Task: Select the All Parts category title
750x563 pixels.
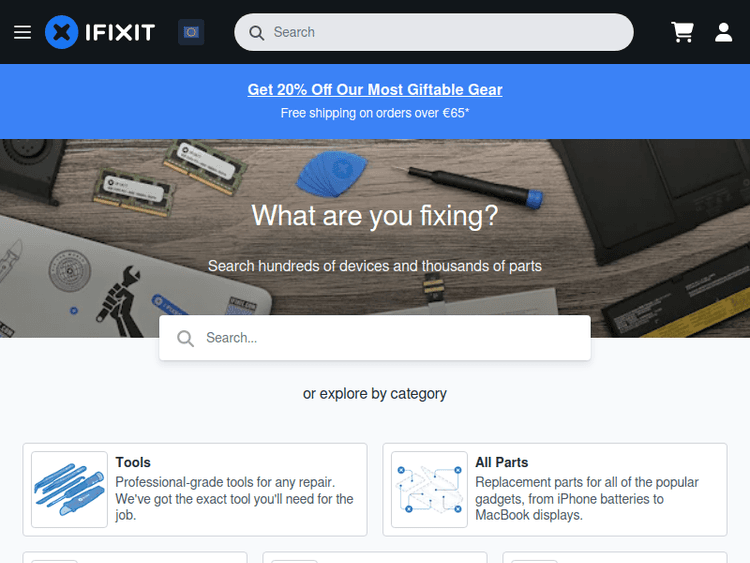Action: (501, 462)
